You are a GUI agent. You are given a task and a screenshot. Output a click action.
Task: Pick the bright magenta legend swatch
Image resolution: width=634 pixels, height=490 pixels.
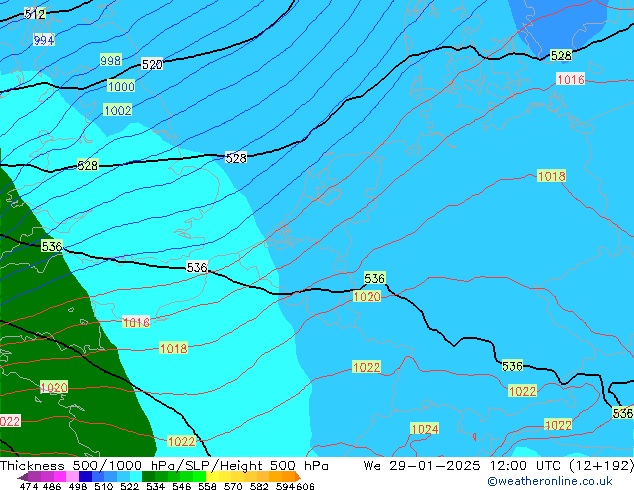pyautogui.click(x=60, y=476)
